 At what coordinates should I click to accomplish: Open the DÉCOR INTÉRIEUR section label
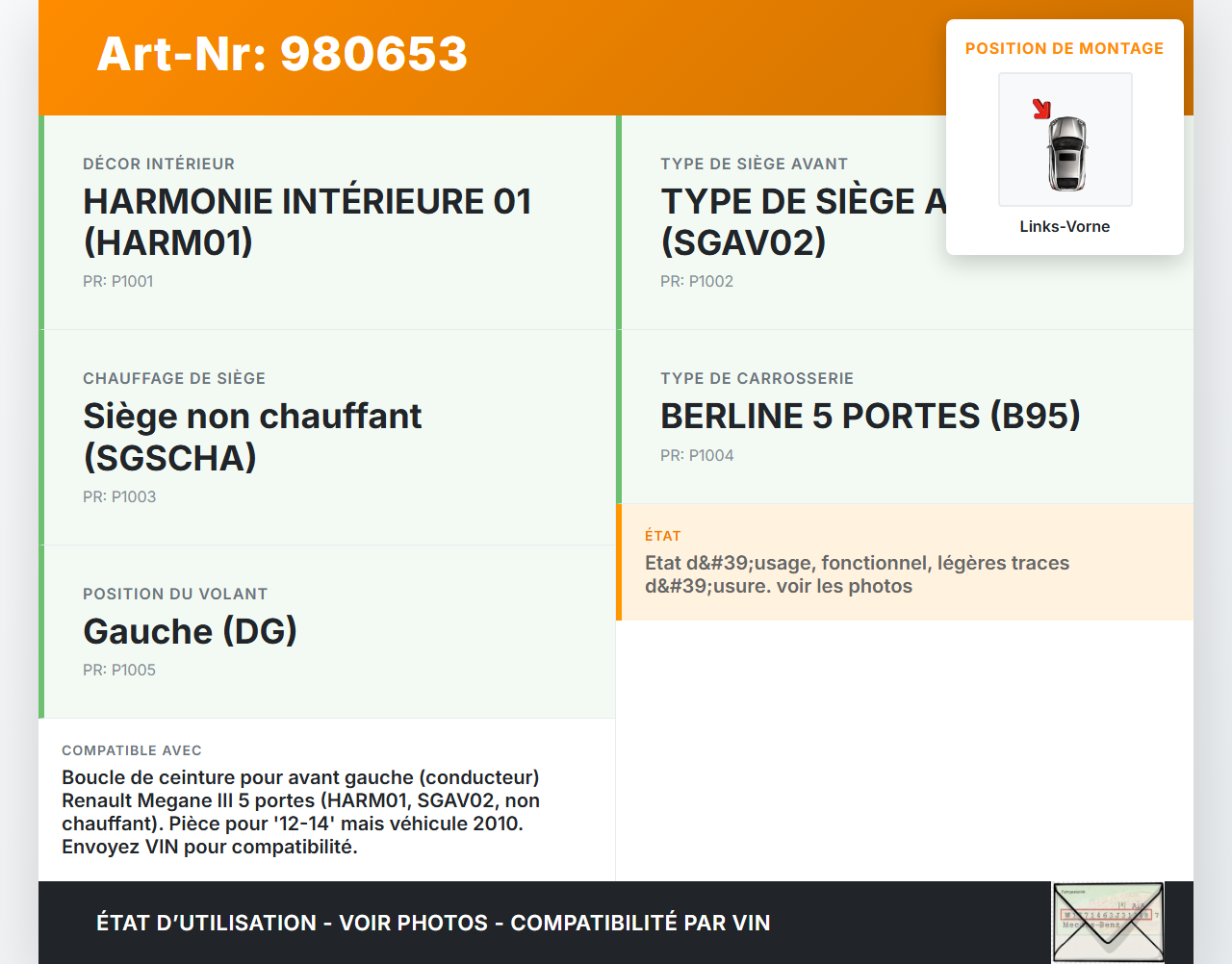[x=159, y=164]
